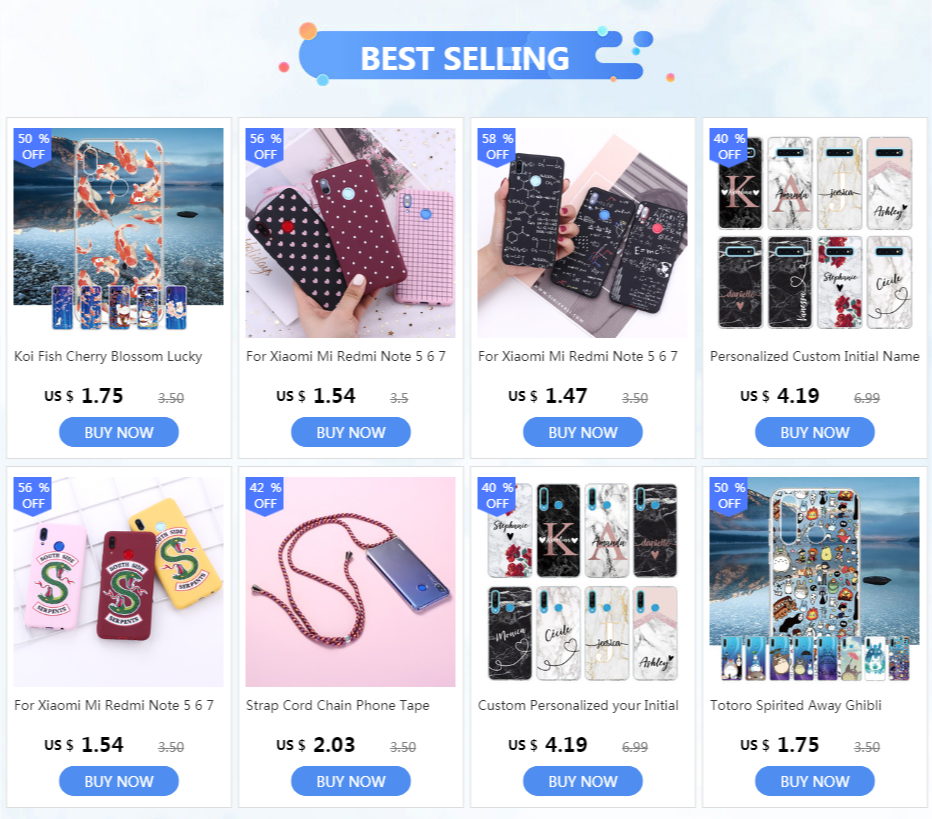The height and width of the screenshot is (819, 932).
Task: Open the strap cord phone case image
Action: [351, 582]
